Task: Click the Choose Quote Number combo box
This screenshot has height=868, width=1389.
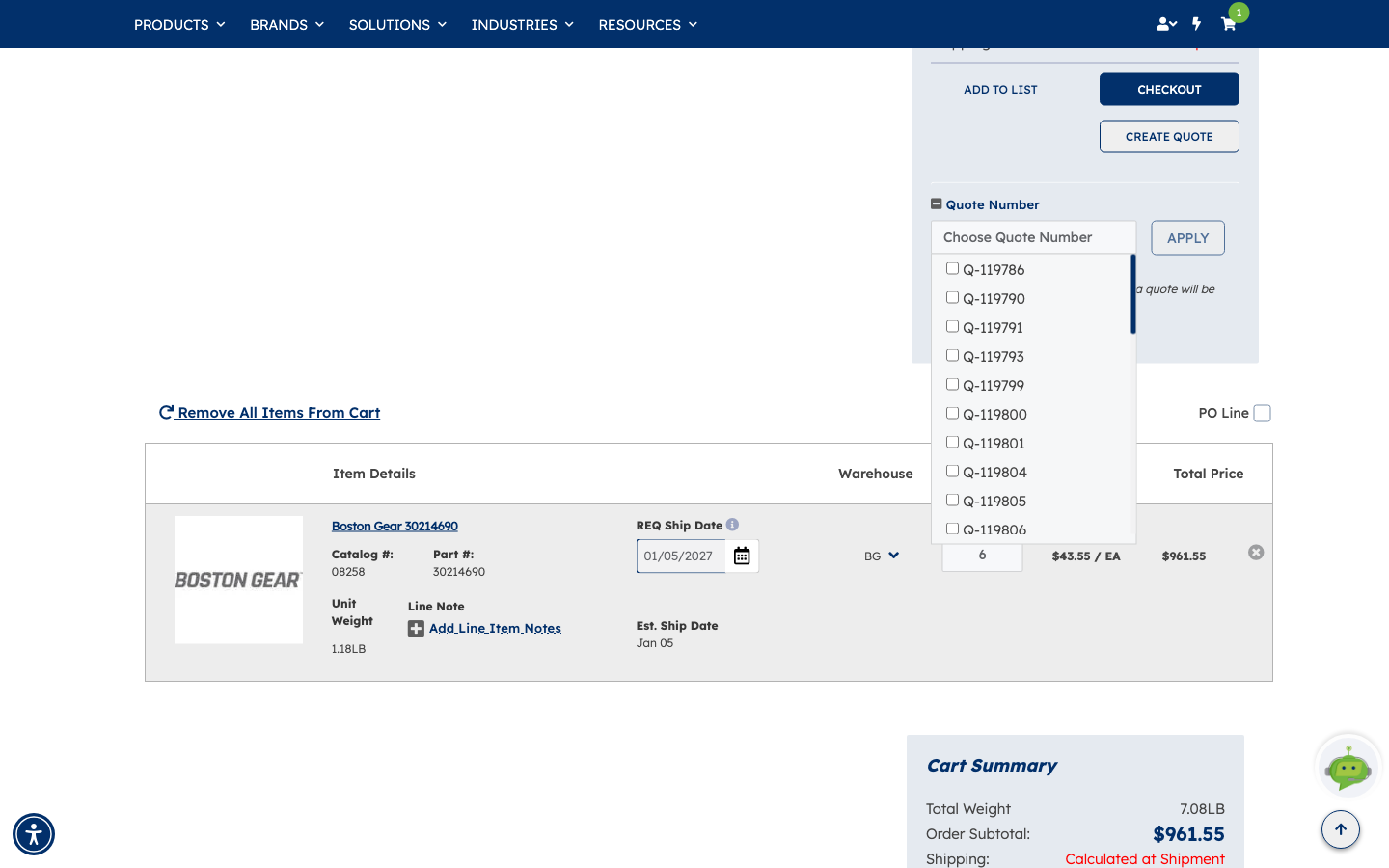Action: click(x=1033, y=237)
